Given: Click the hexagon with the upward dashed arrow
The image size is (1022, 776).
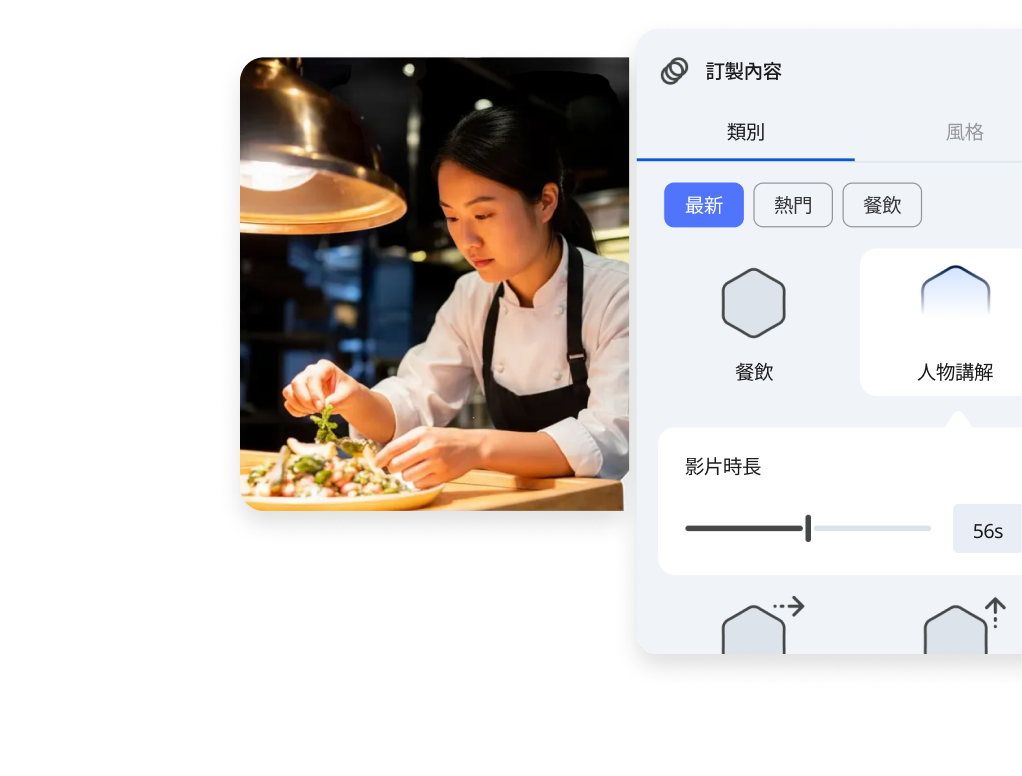Looking at the screenshot, I should click(x=956, y=629).
